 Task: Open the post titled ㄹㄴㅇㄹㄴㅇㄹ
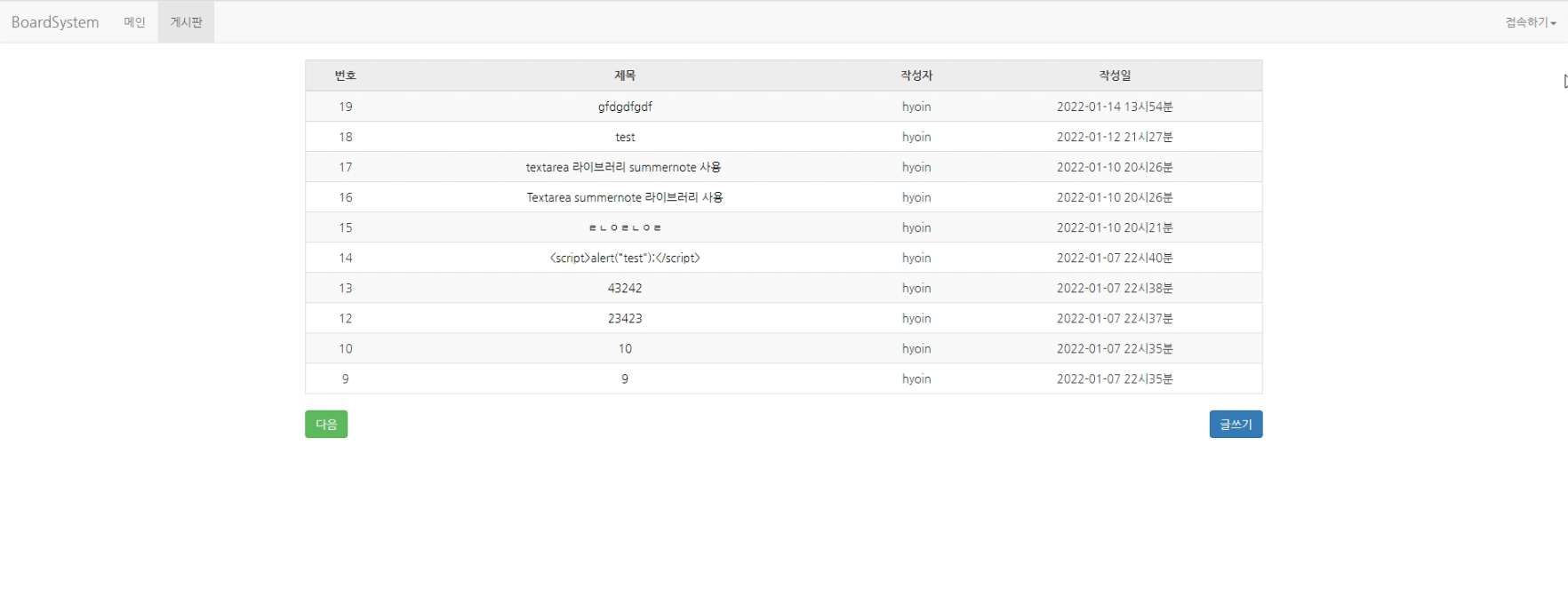pos(625,227)
